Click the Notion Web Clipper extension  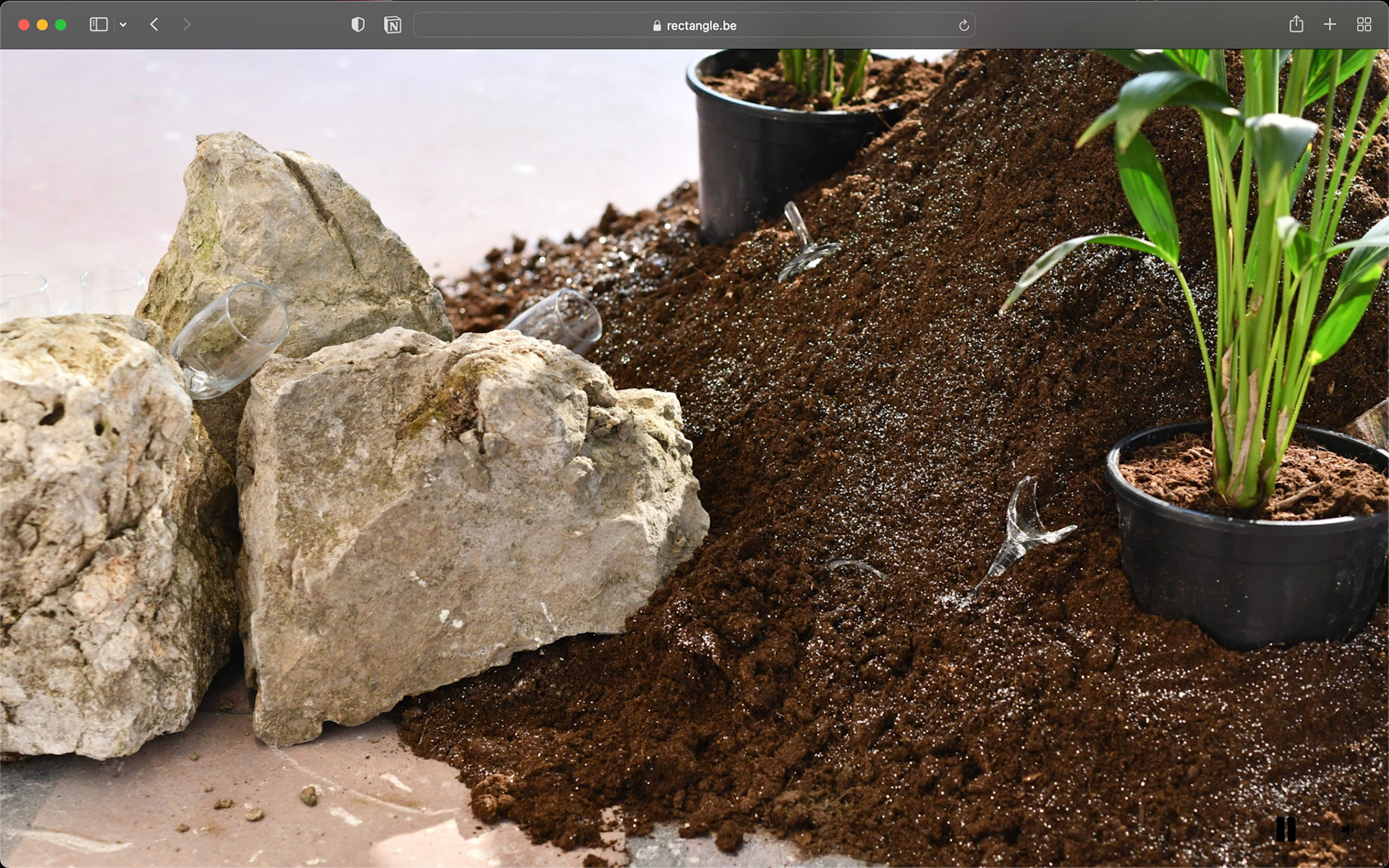point(392,25)
